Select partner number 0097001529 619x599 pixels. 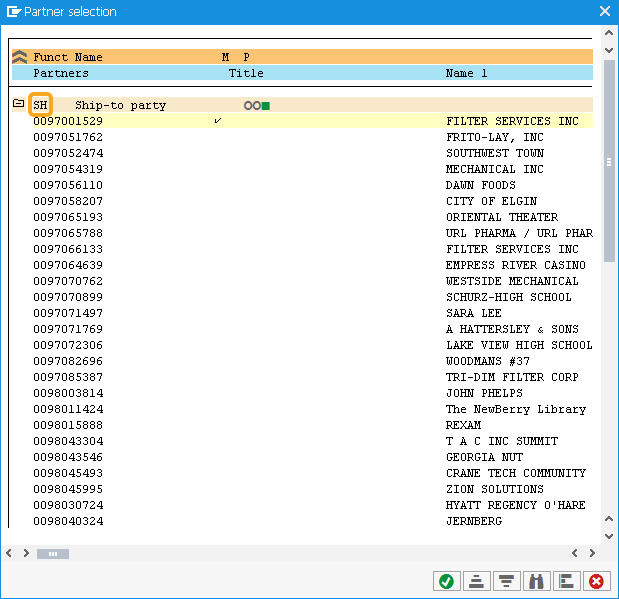click(68, 121)
